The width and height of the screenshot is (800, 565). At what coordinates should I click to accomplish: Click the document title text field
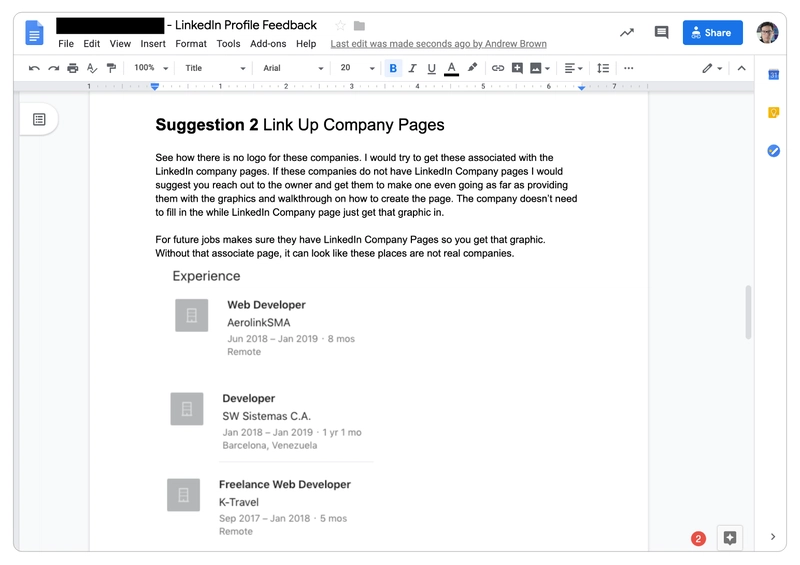point(187,25)
